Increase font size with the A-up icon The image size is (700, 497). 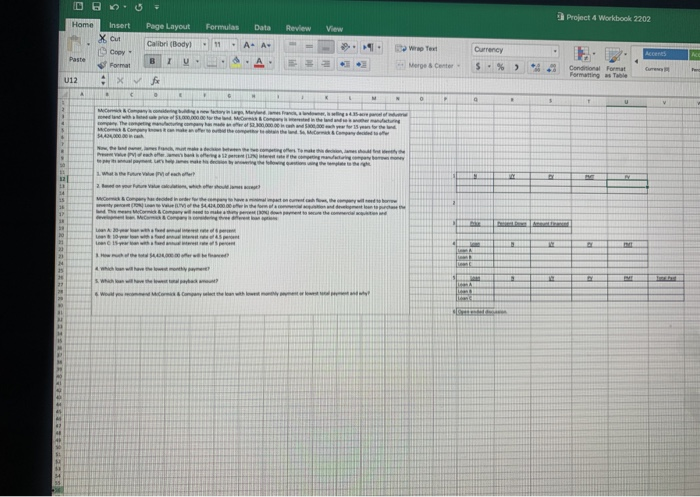click(249, 45)
